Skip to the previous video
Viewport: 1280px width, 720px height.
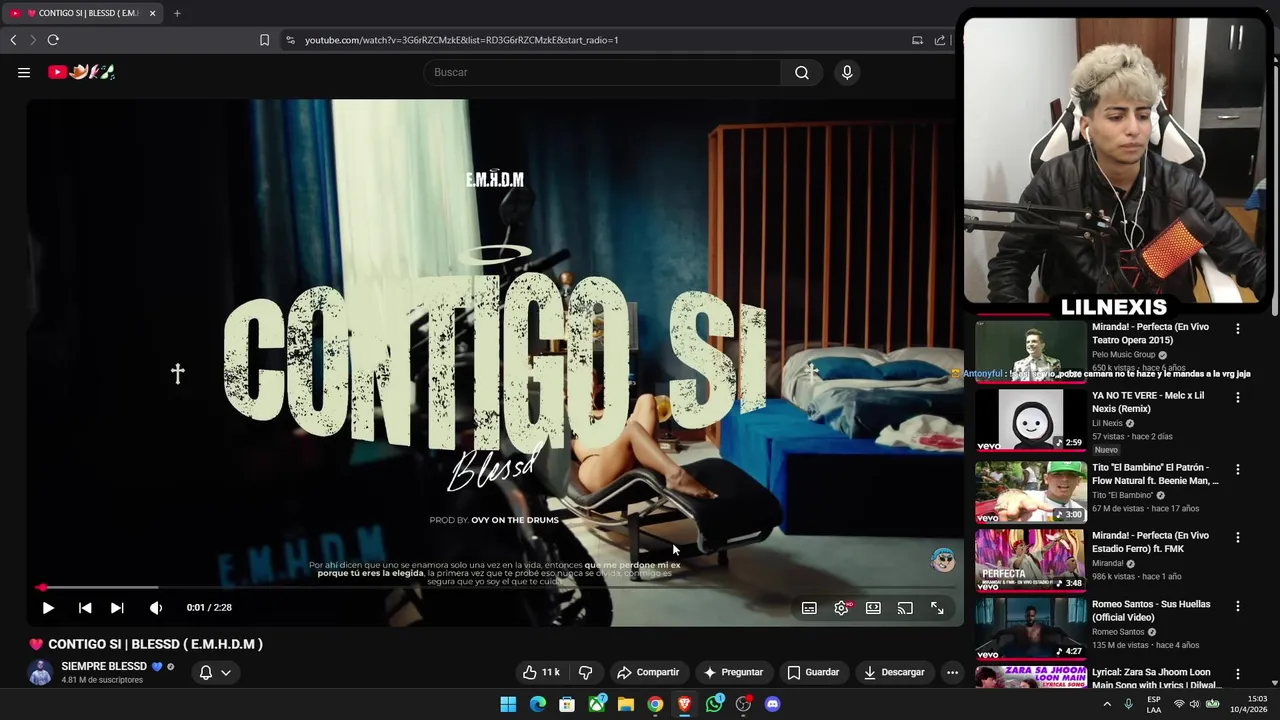pos(85,607)
